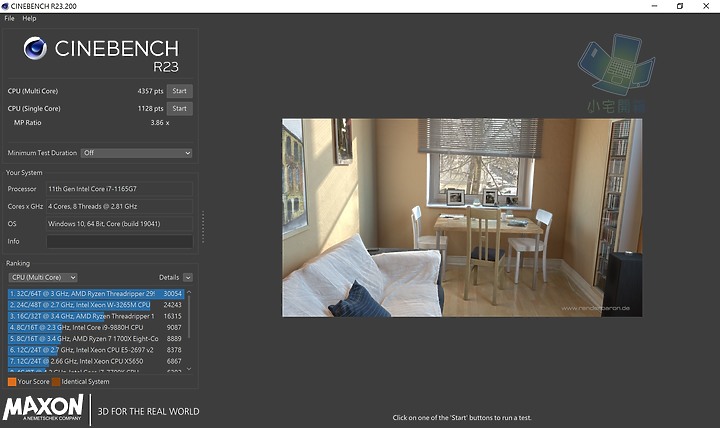
Task: Click the Cinebench title bar app icon
Action: (x=5, y=6)
